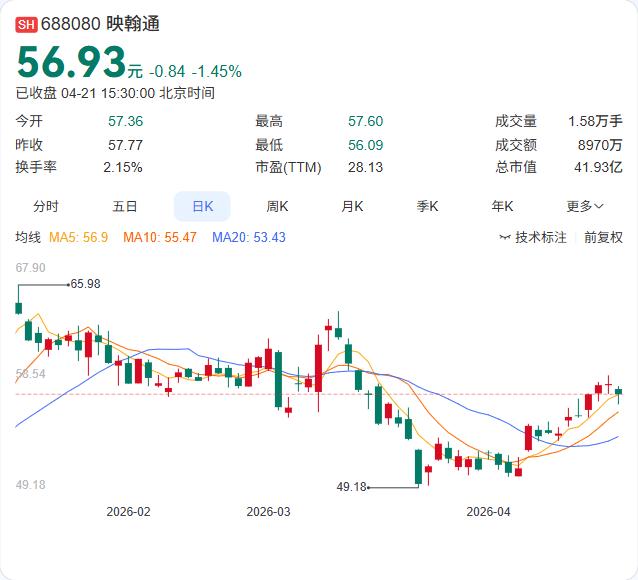Click the 已收盘 04-21 15:30:00 status text
This screenshot has height=580, width=638.
coord(115,93)
